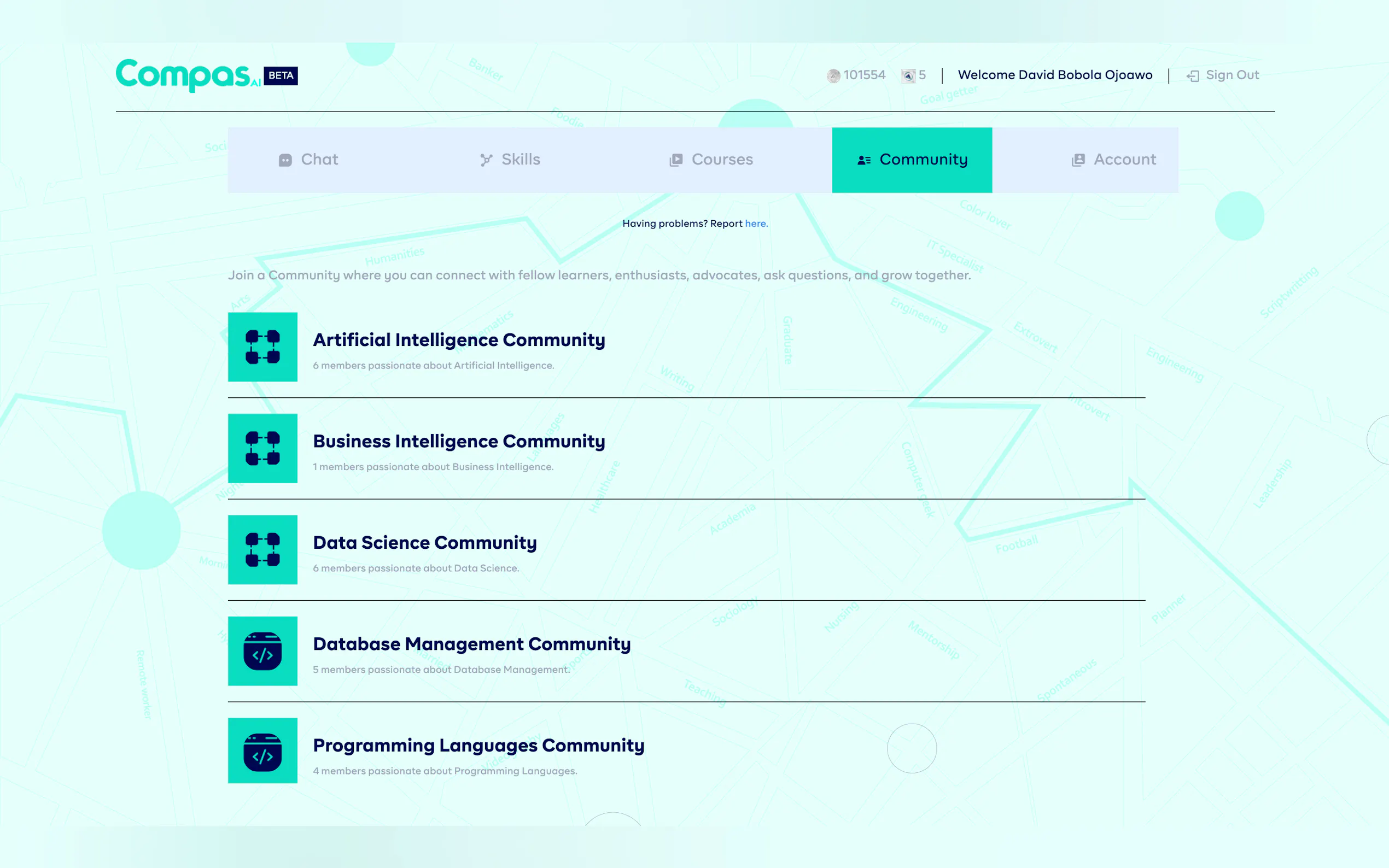Switch to the Skills tab

click(x=510, y=160)
